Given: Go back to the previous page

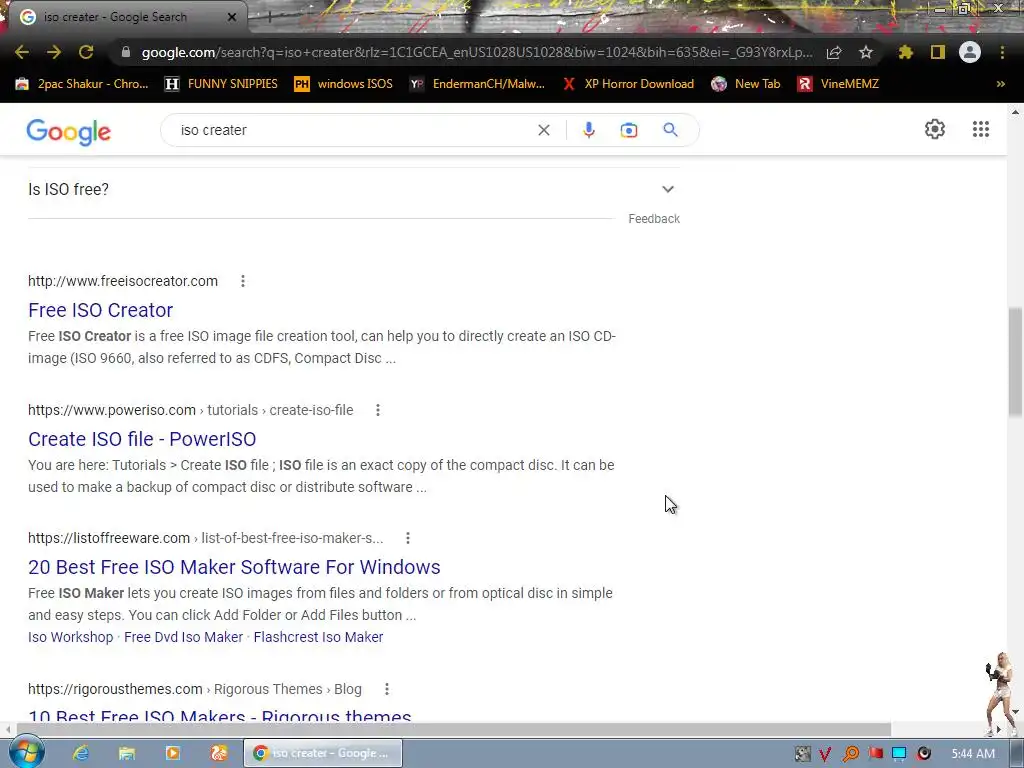Looking at the screenshot, I should [22, 52].
